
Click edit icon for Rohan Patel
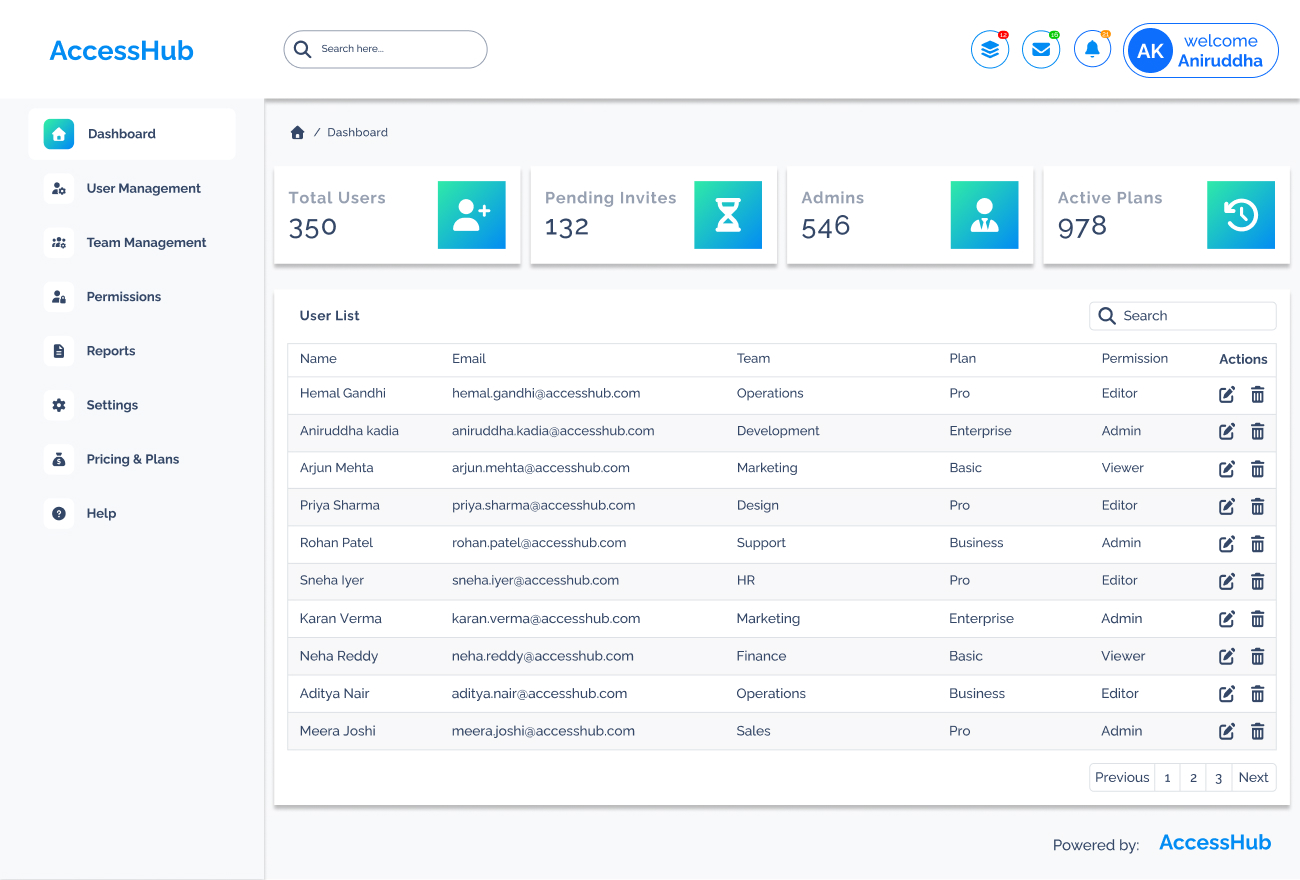coord(1227,544)
